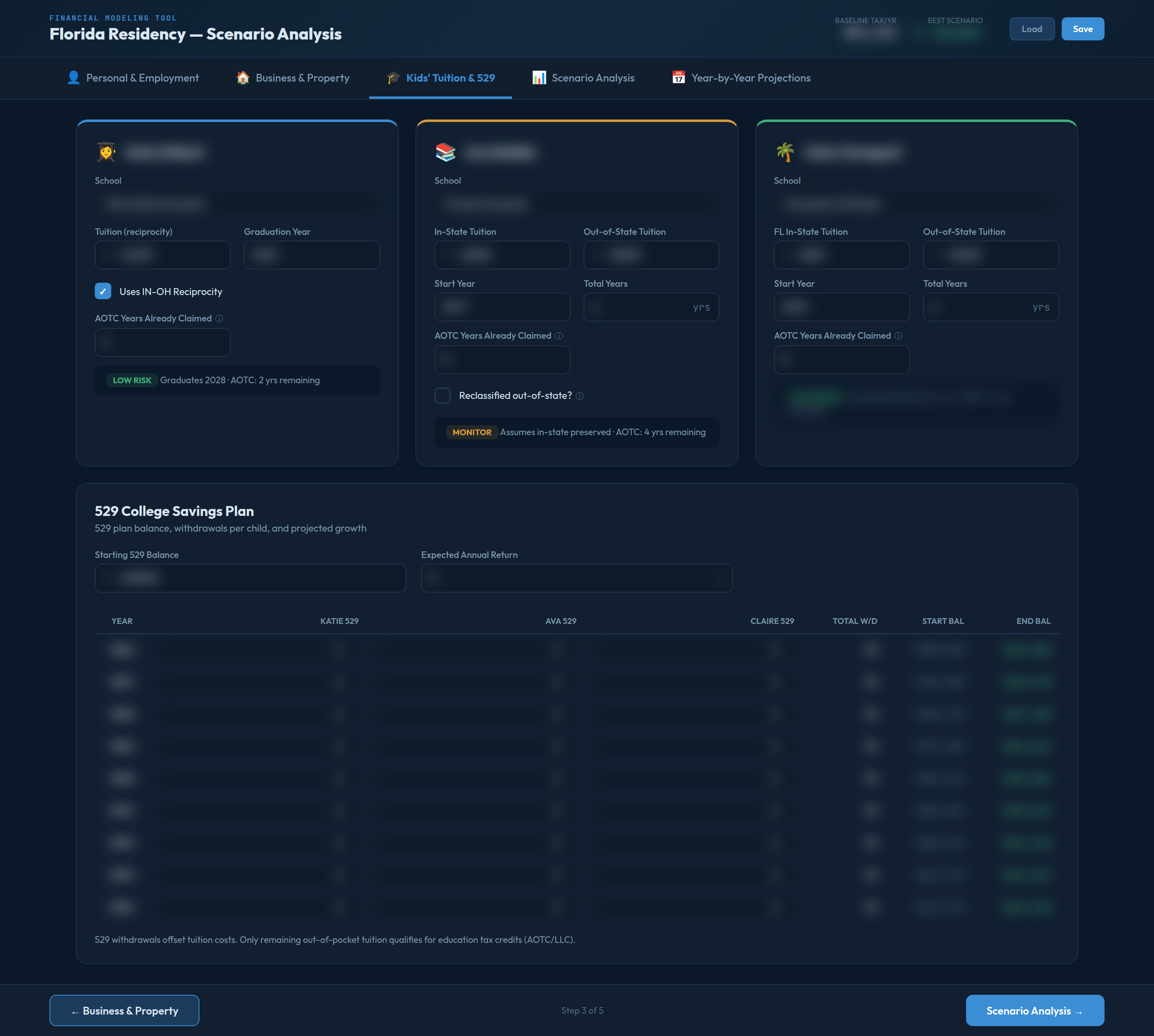Click the Load button
Viewport: 1154px width, 1036px height.
pos(1032,29)
